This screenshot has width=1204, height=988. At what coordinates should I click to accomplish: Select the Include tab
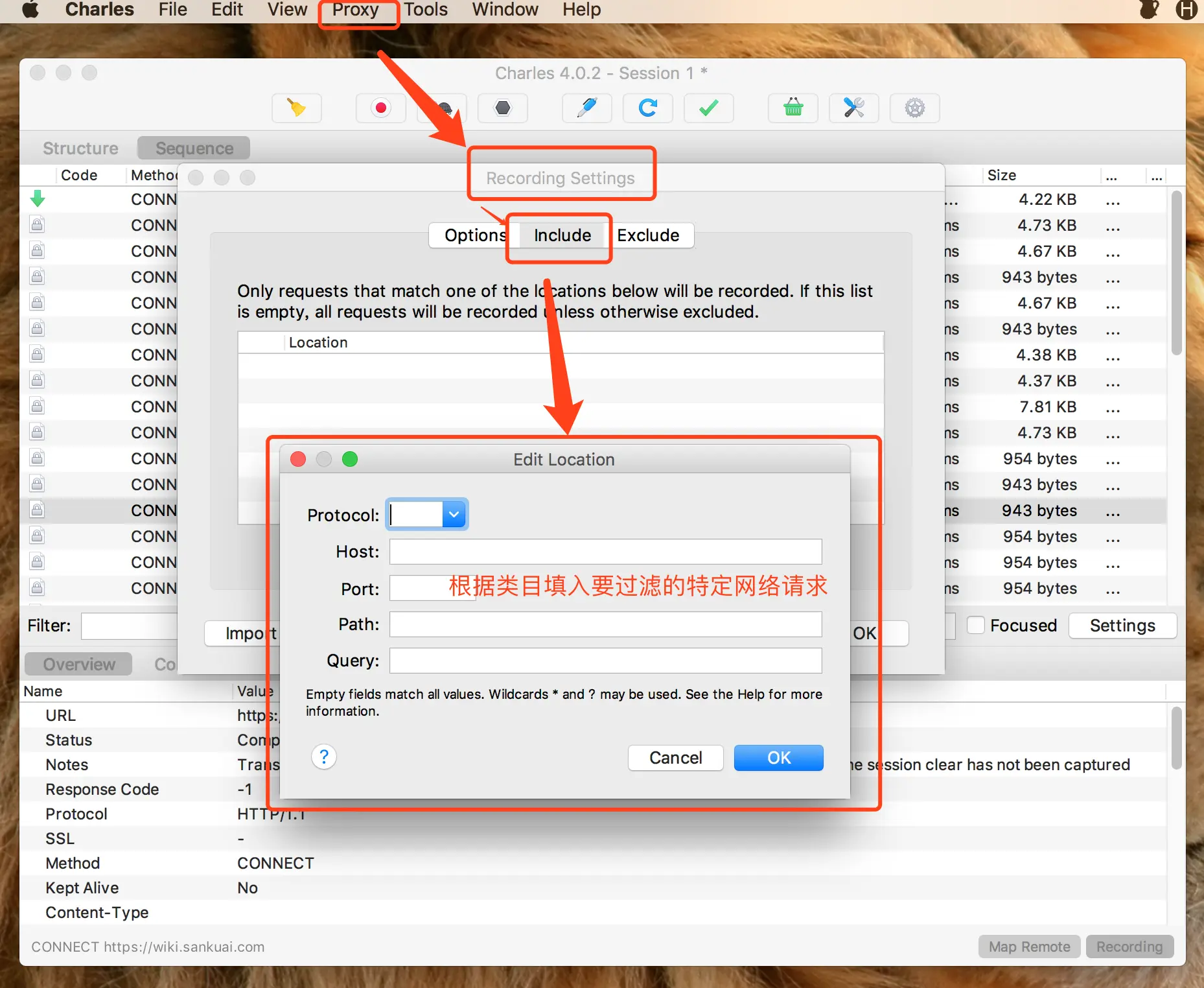562,235
